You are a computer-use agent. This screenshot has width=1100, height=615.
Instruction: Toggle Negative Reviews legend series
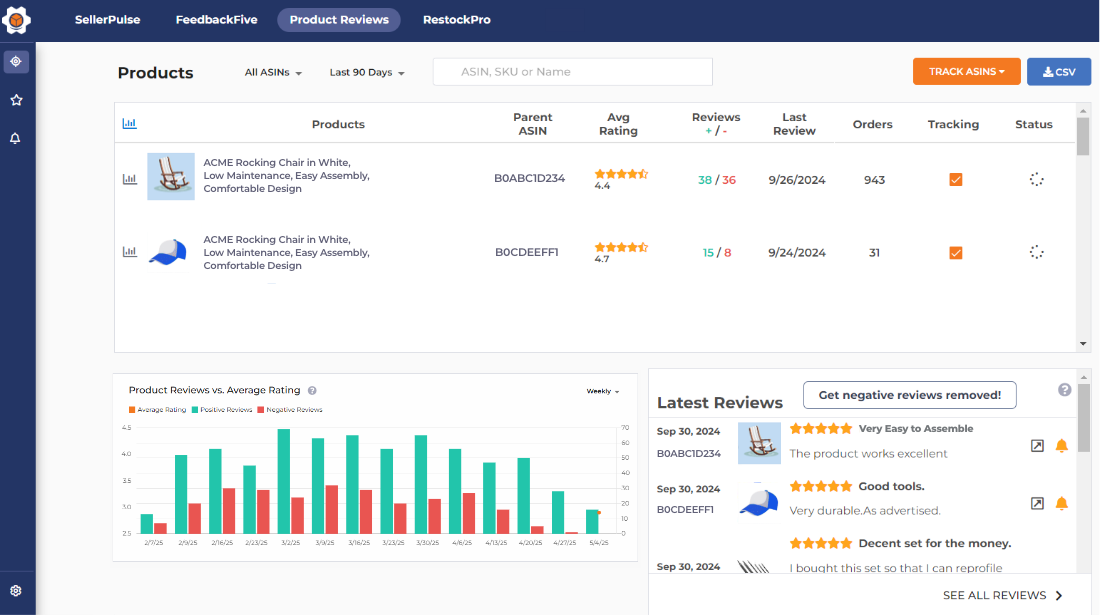[x=289, y=410]
